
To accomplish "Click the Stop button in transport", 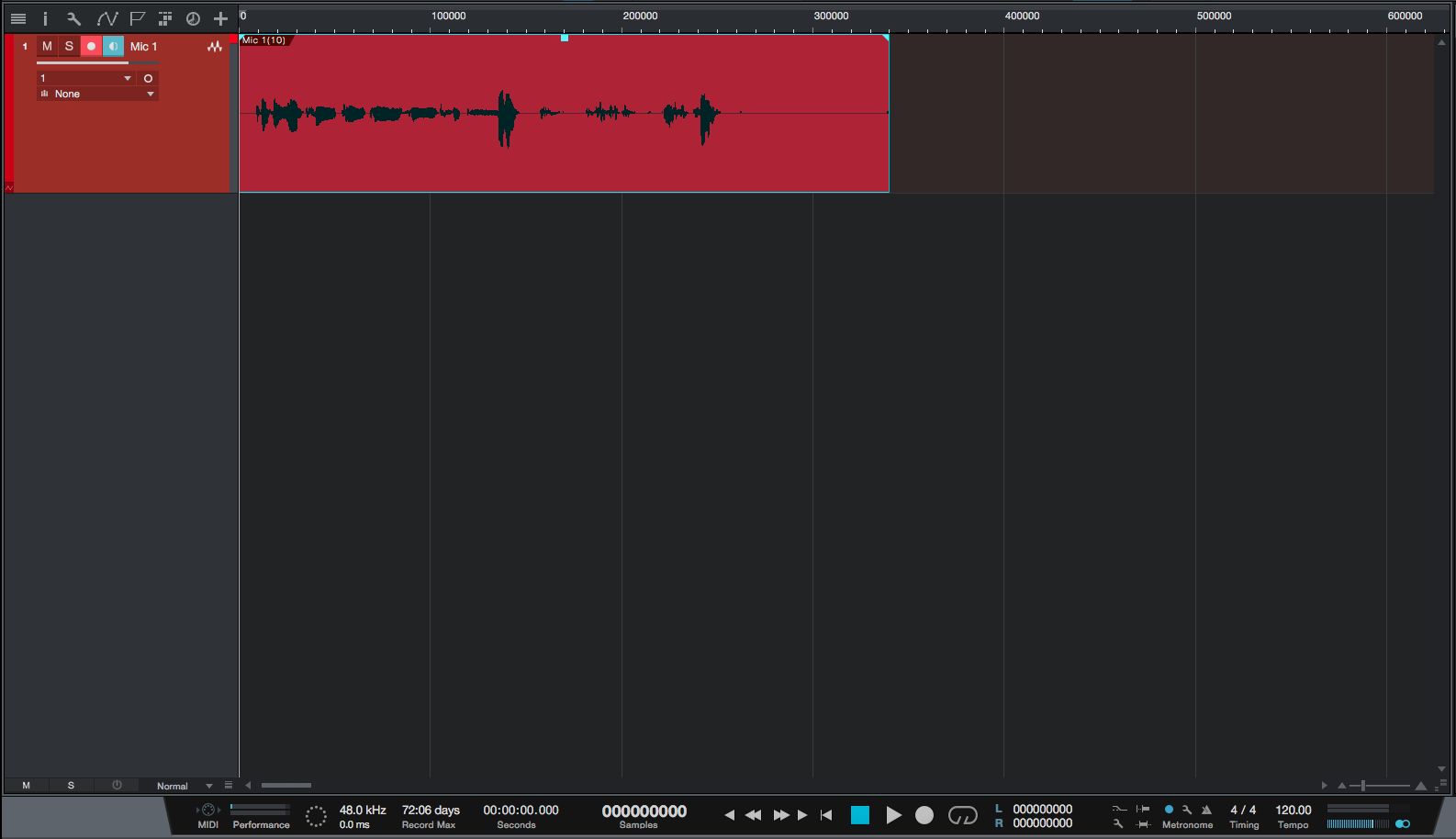I will [x=860, y=815].
